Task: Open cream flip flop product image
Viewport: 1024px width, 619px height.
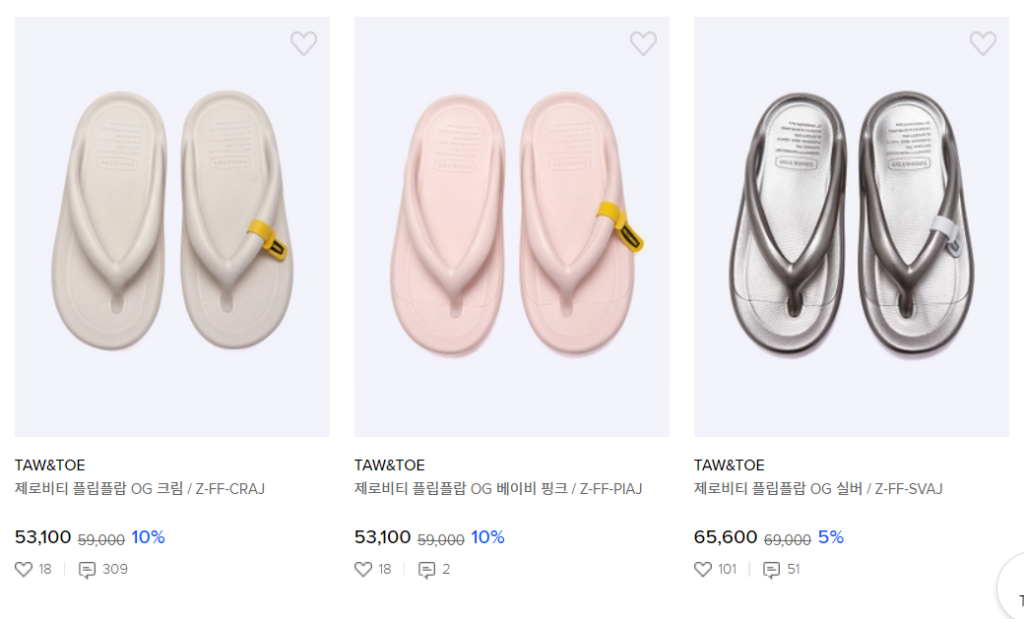Action: point(172,226)
